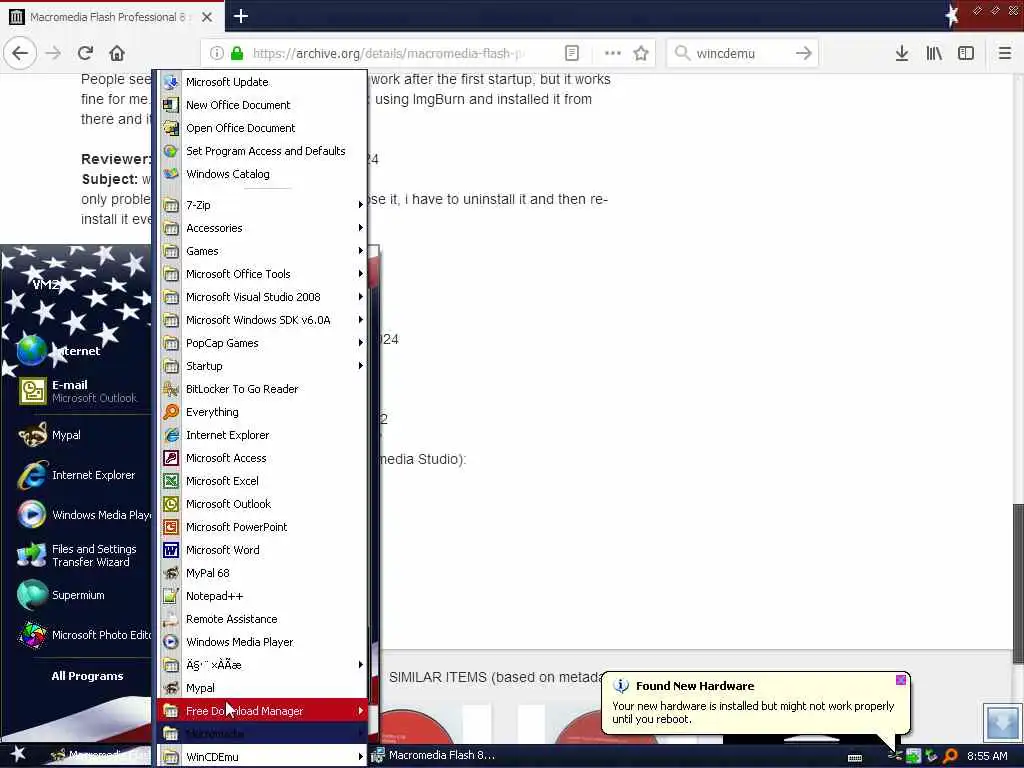Launch Microsoft Word from the programs menu
This screenshot has width=1024, height=768.
[x=261, y=550]
